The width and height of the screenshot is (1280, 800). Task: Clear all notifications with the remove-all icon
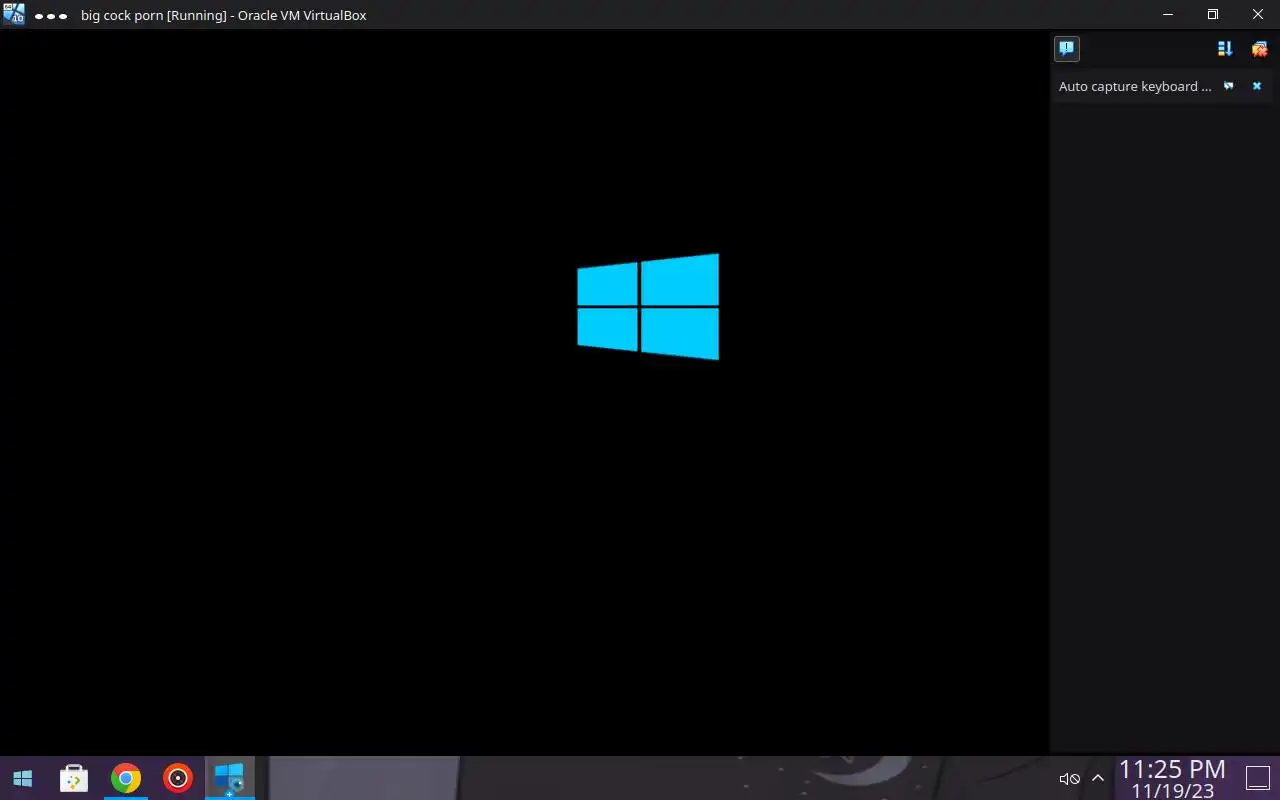1259,48
